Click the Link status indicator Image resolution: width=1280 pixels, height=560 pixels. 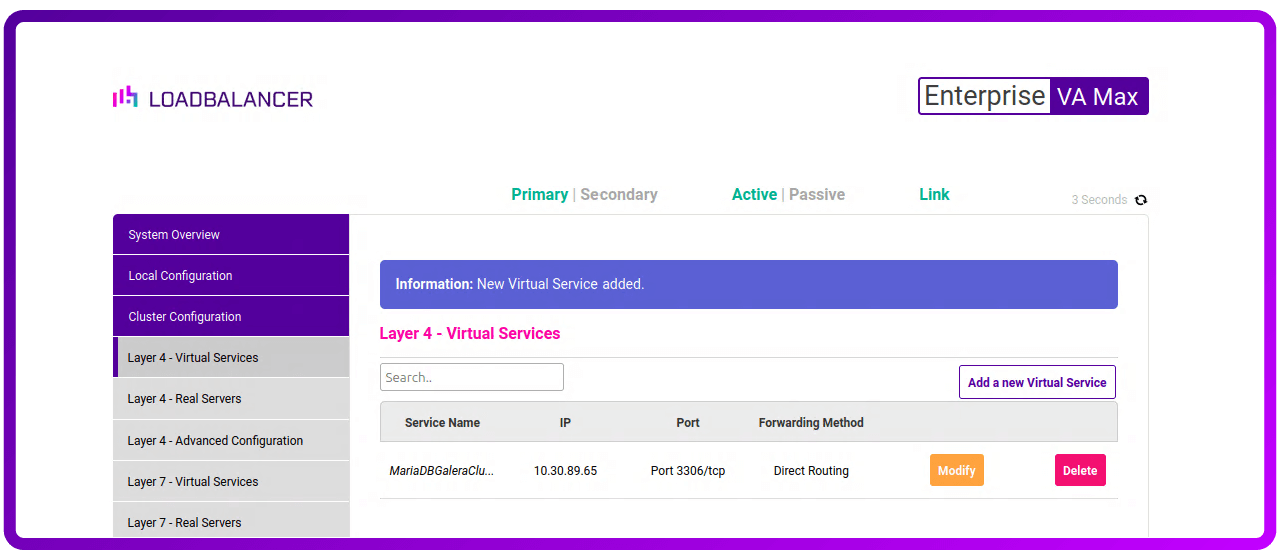pyautogui.click(x=934, y=195)
